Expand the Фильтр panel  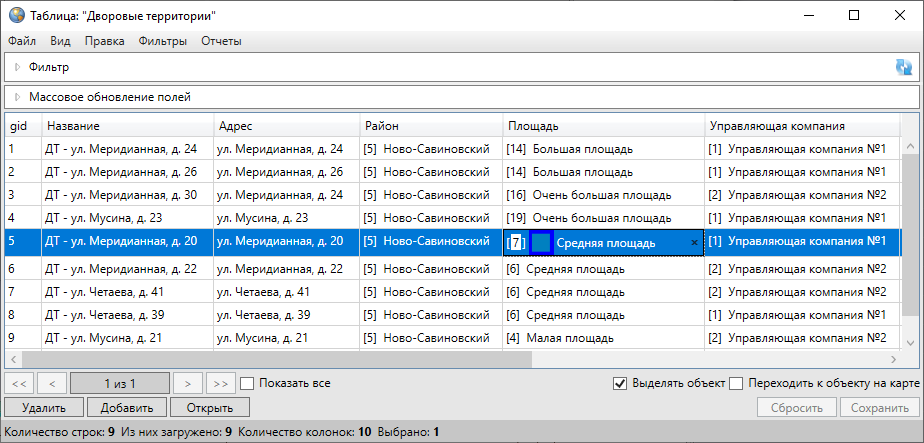coord(17,67)
